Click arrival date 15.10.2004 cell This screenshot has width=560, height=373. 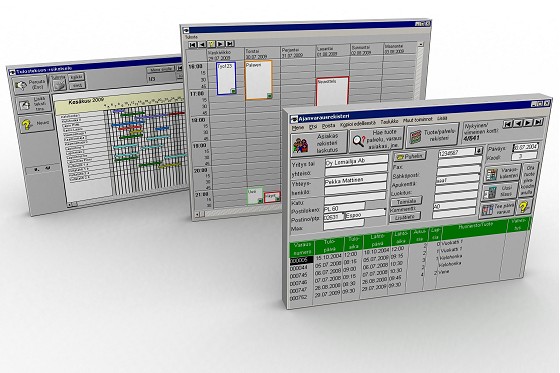point(328,257)
